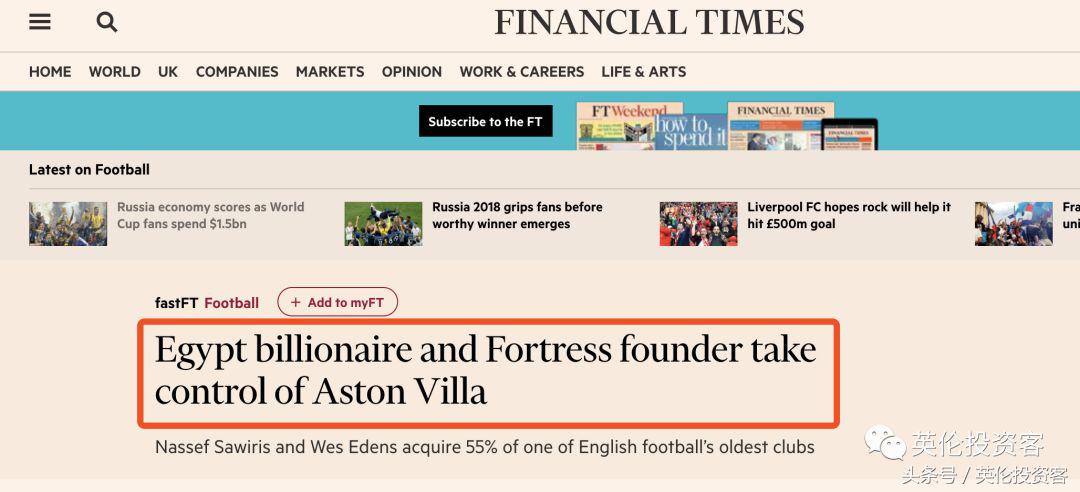Open Russia economy World Cup article thumbnail
Image resolution: width=1080 pixels, height=492 pixels.
click(68, 224)
